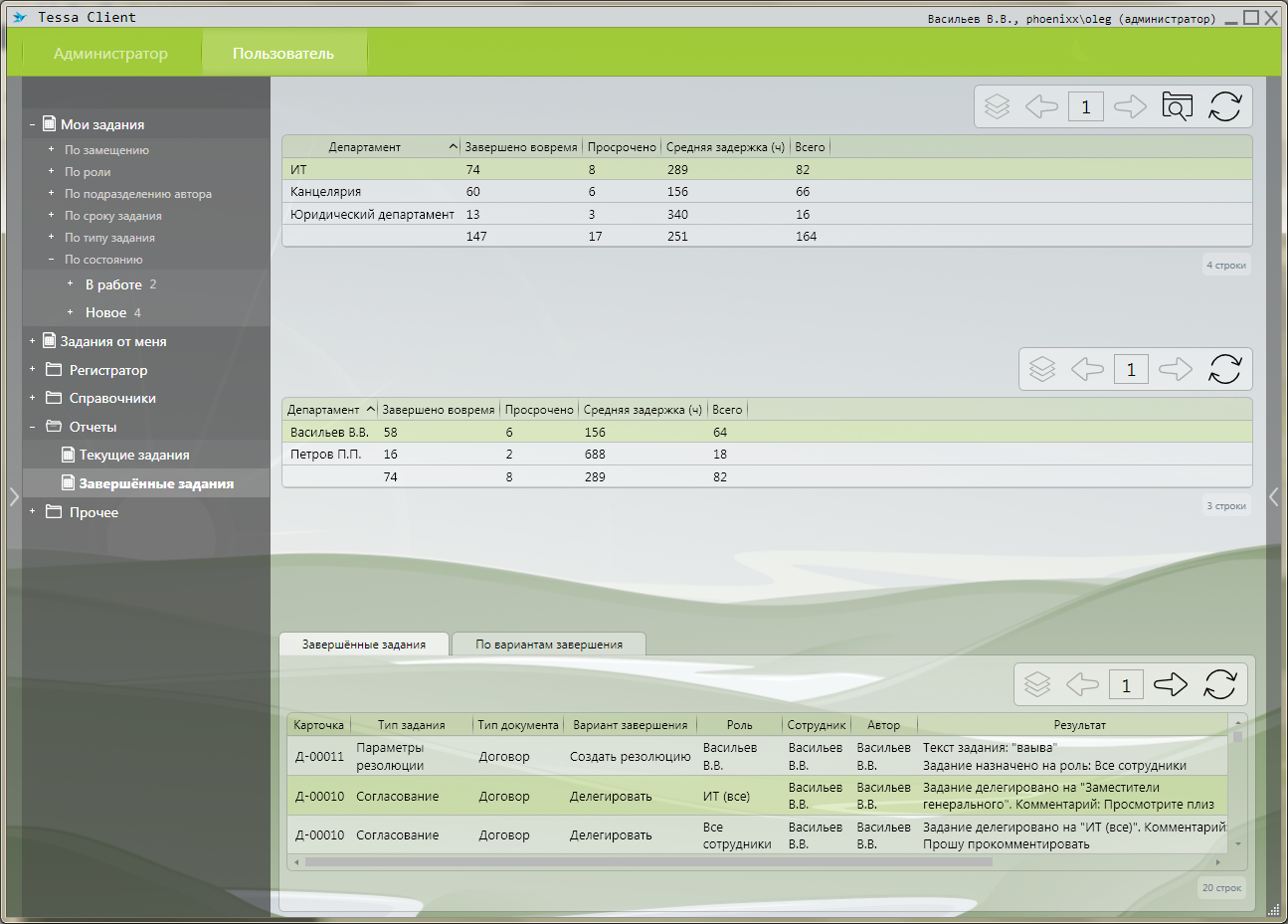The width and height of the screenshot is (1288, 924).
Task: Click the search/filter icon in top toolbar
Action: pos(1177,106)
